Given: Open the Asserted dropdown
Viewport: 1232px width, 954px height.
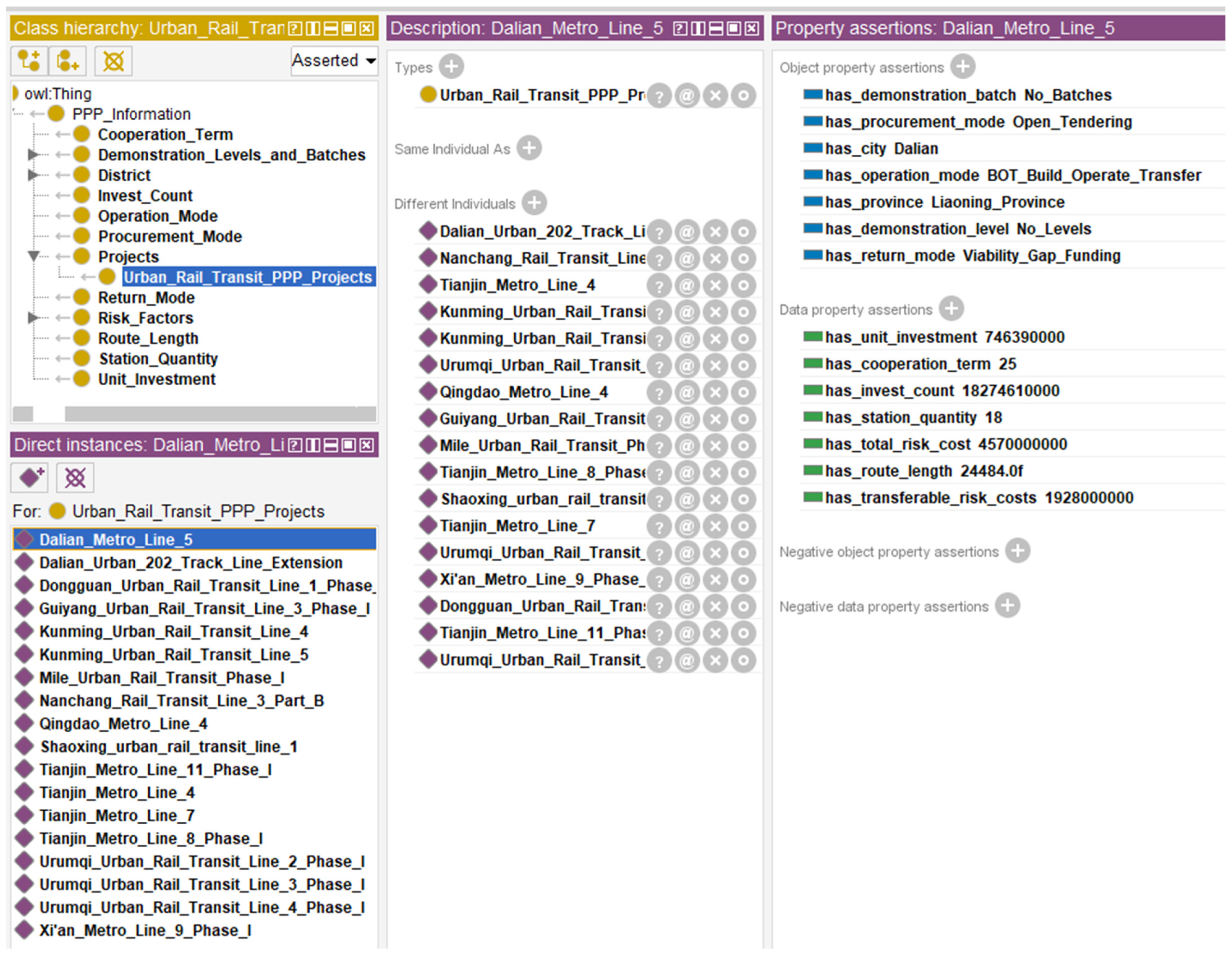Looking at the screenshot, I should pyautogui.click(x=334, y=60).
